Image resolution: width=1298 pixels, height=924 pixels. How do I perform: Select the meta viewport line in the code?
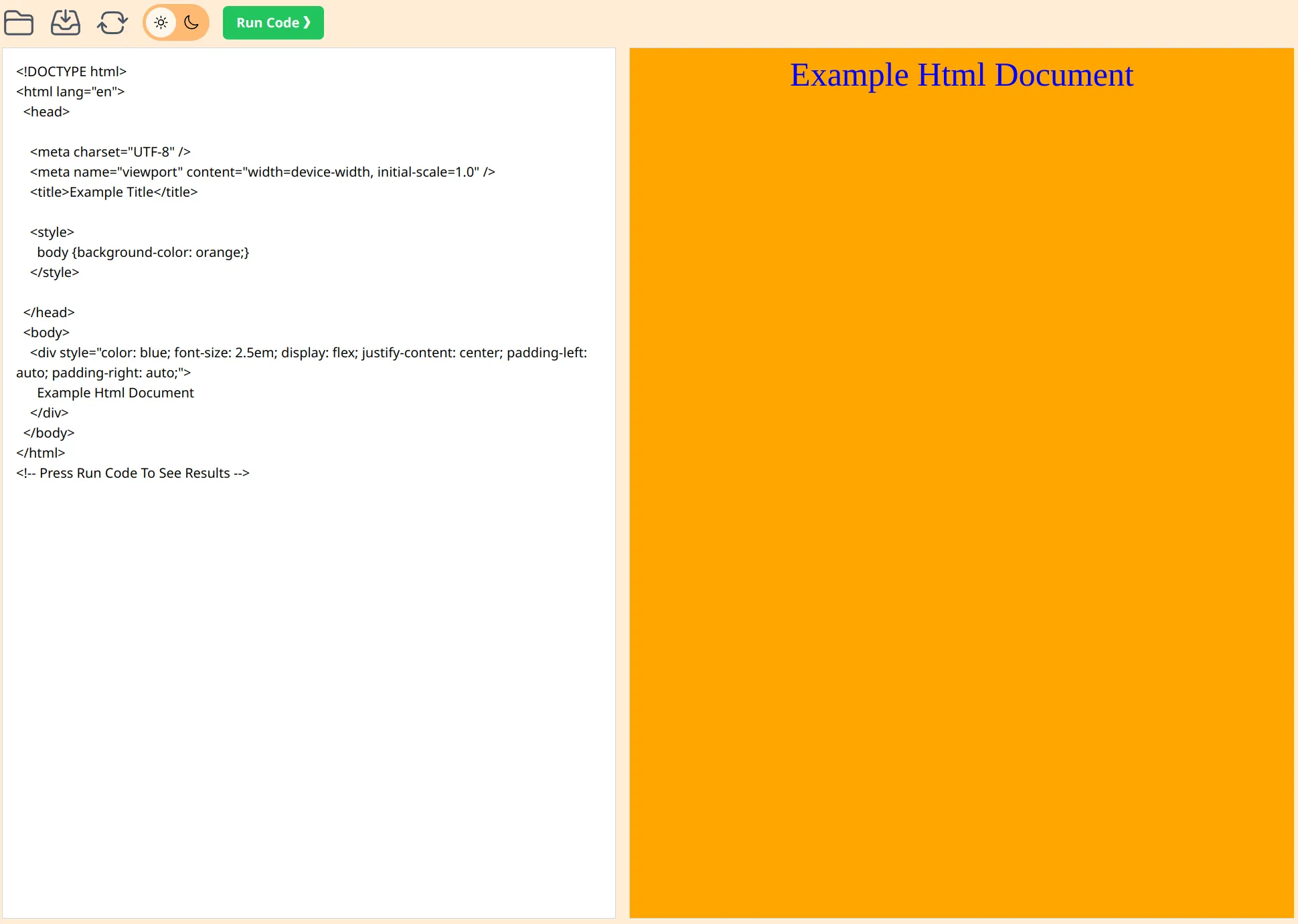click(x=262, y=172)
